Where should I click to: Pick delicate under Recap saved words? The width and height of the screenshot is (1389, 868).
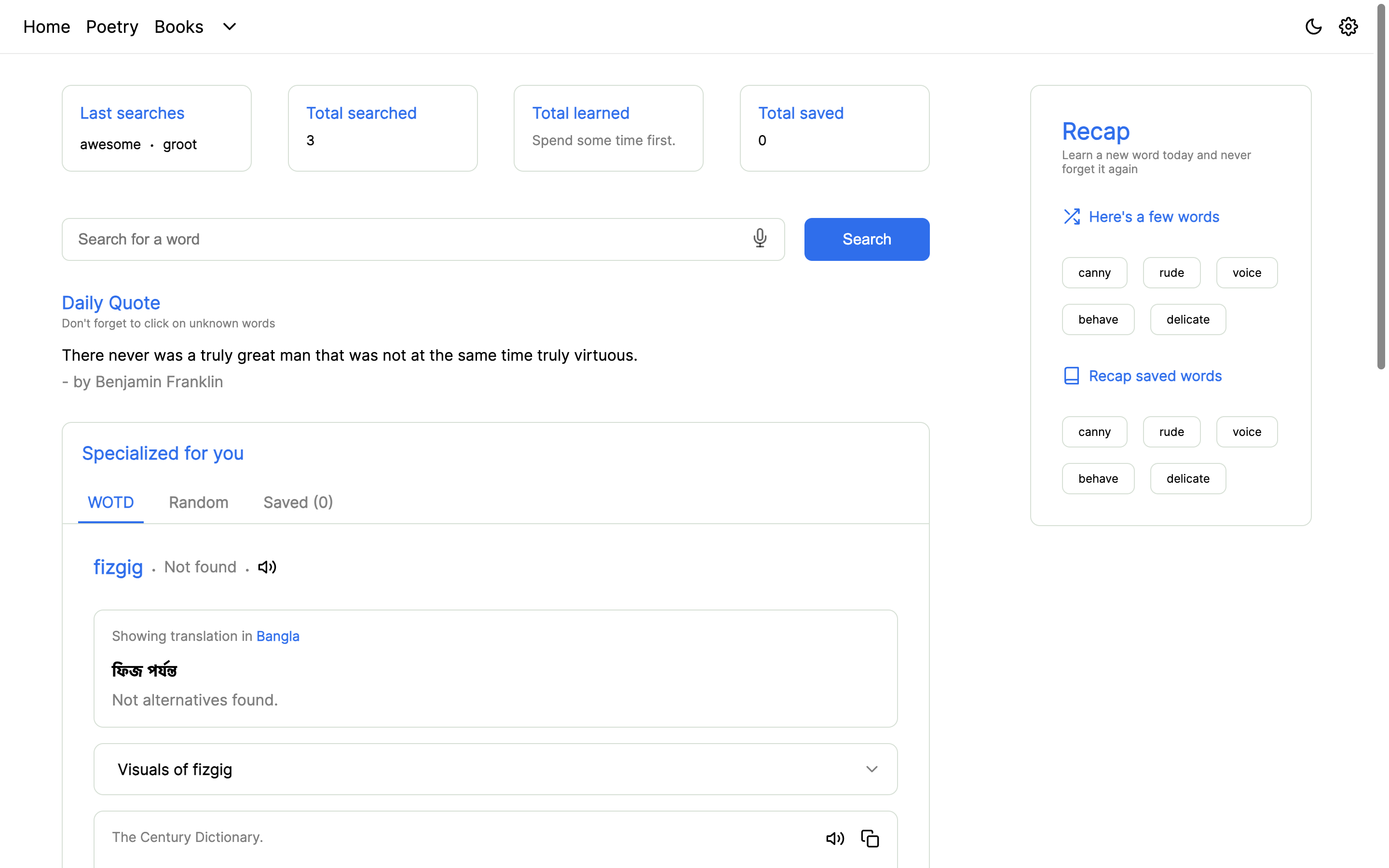[1187, 478]
